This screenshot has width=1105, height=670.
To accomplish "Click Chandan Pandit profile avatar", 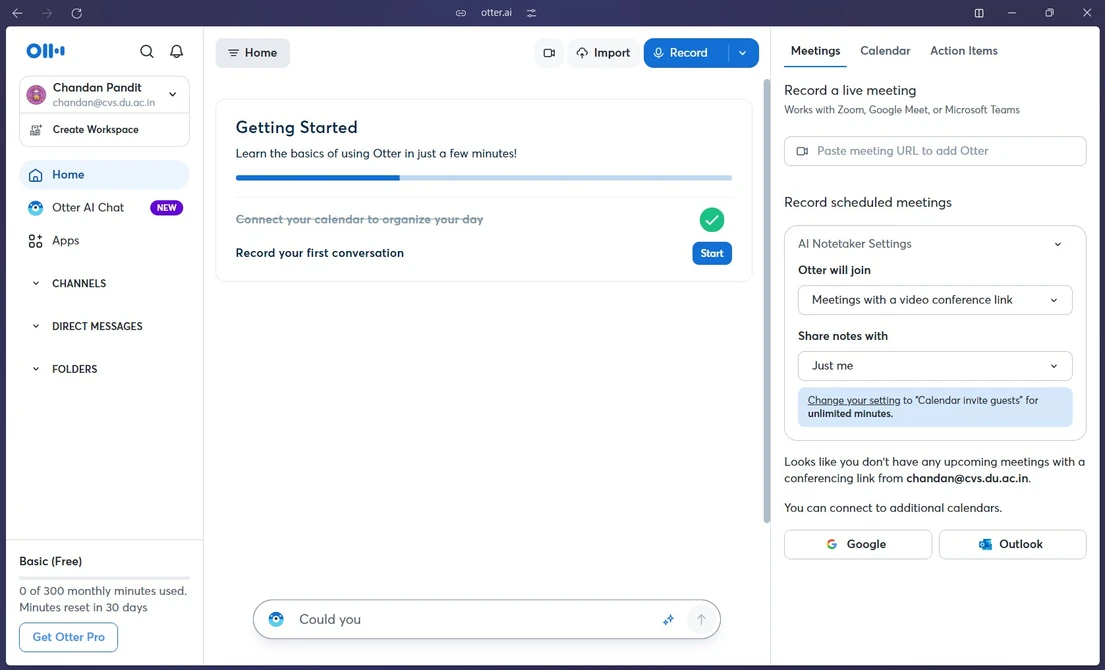I will click(36, 94).
